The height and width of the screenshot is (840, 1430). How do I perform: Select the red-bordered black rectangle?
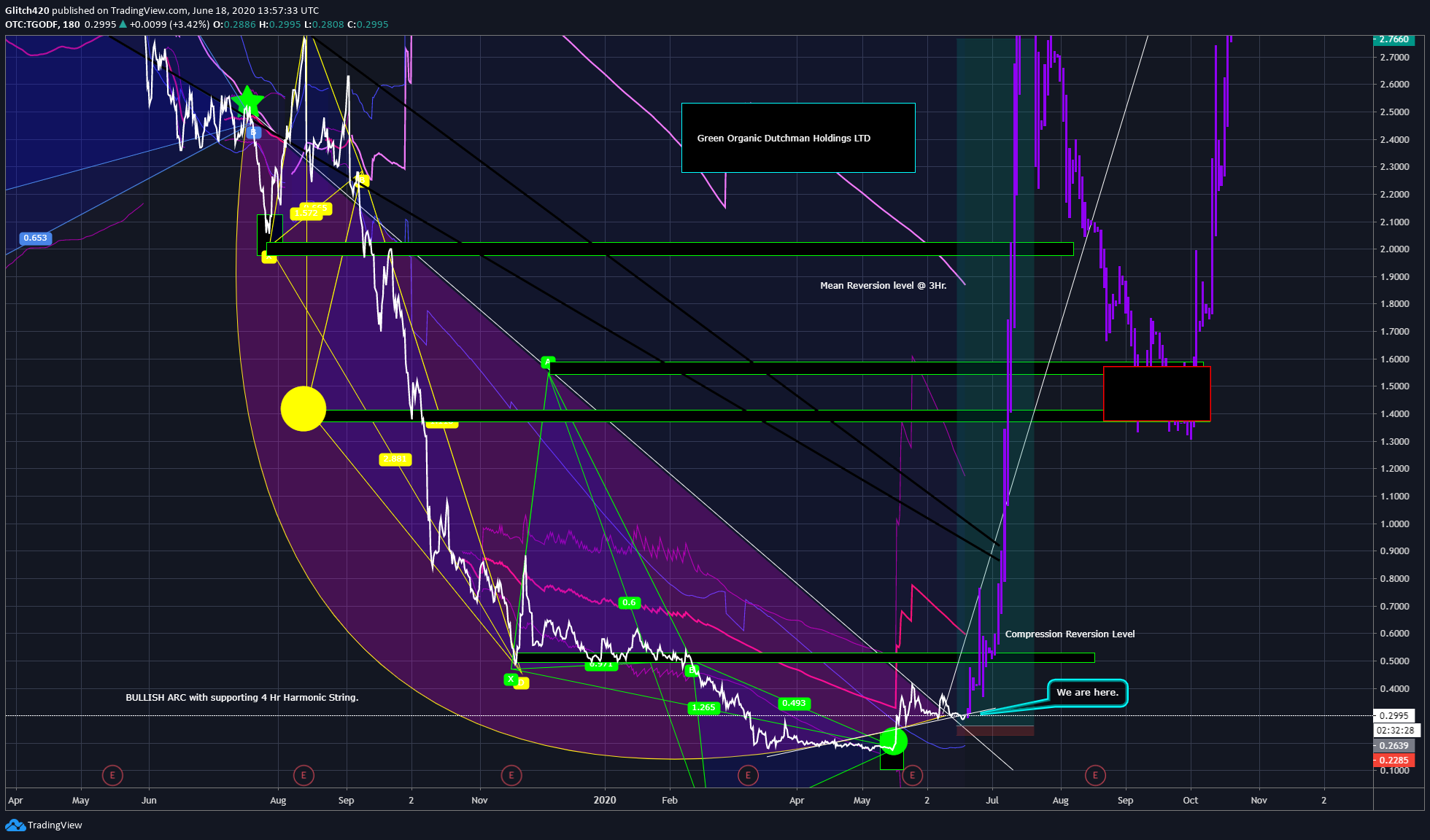(x=1157, y=394)
